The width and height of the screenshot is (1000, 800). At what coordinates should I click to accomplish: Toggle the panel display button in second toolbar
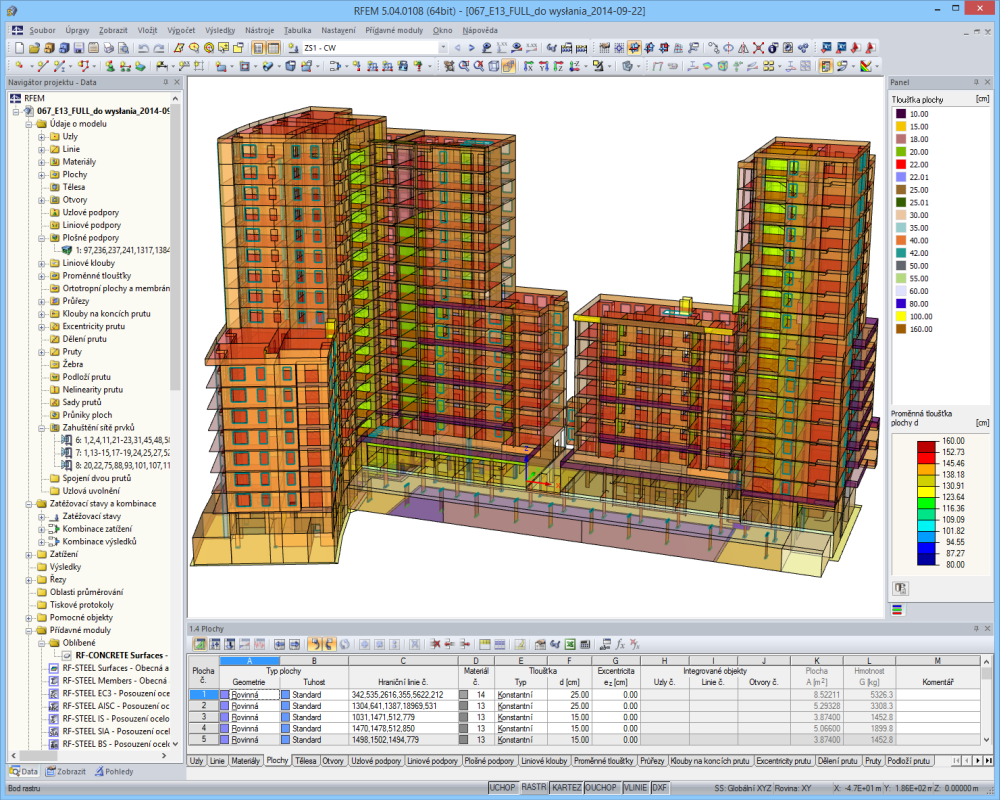pos(826,66)
